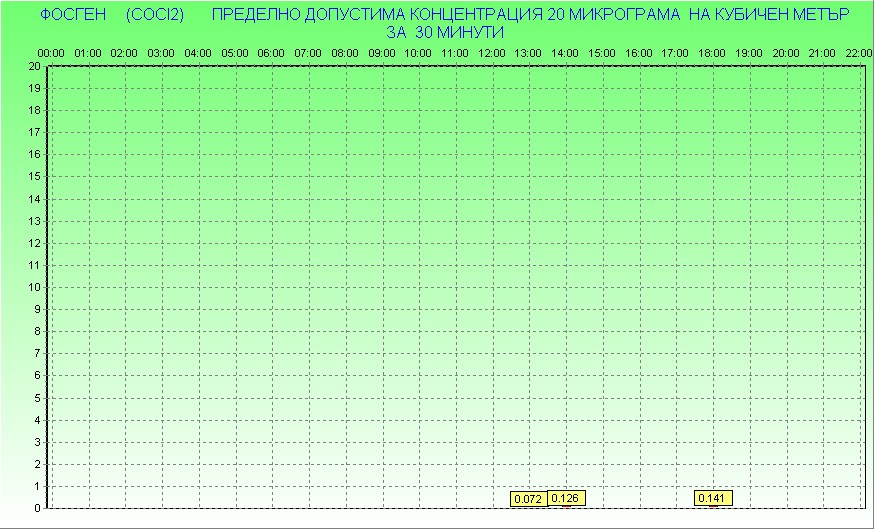Click the 22:00 time axis label
The width and height of the screenshot is (874, 529).
858,53
